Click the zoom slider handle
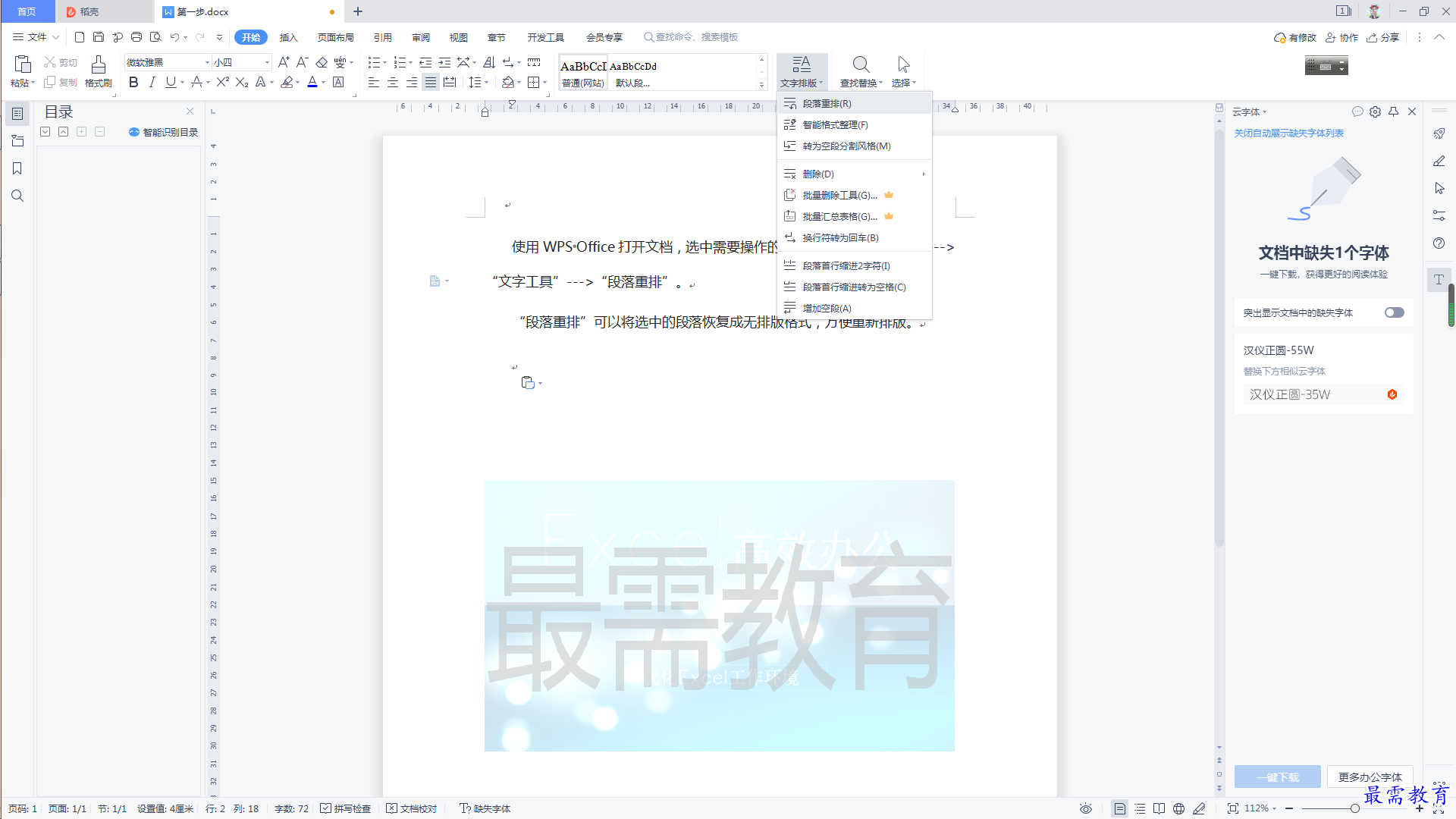The width and height of the screenshot is (1456, 819). [x=1354, y=808]
